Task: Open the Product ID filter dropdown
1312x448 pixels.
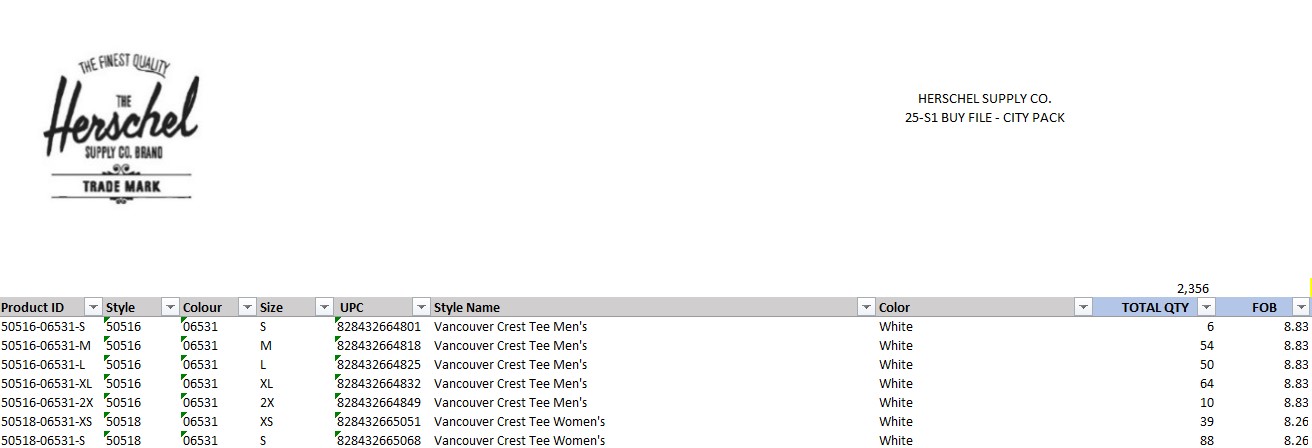Action: [93, 308]
